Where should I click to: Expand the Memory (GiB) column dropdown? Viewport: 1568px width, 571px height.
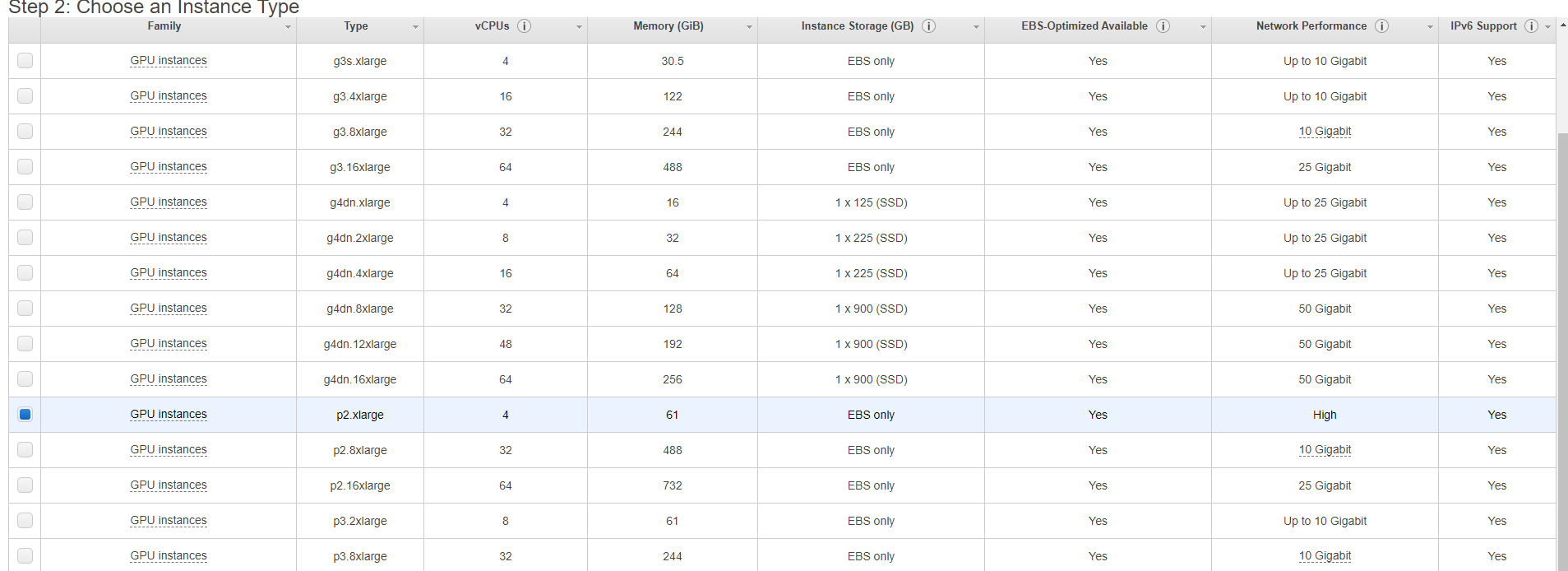click(749, 27)
